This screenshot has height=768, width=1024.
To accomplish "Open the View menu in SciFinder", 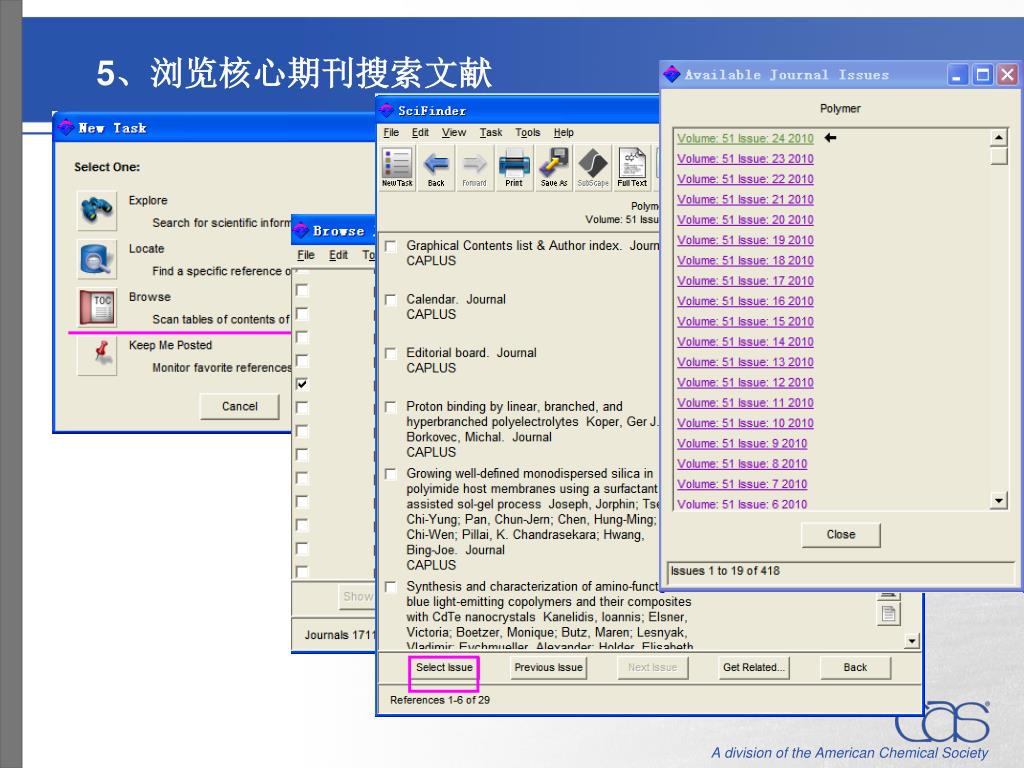I will click(454, 133).
